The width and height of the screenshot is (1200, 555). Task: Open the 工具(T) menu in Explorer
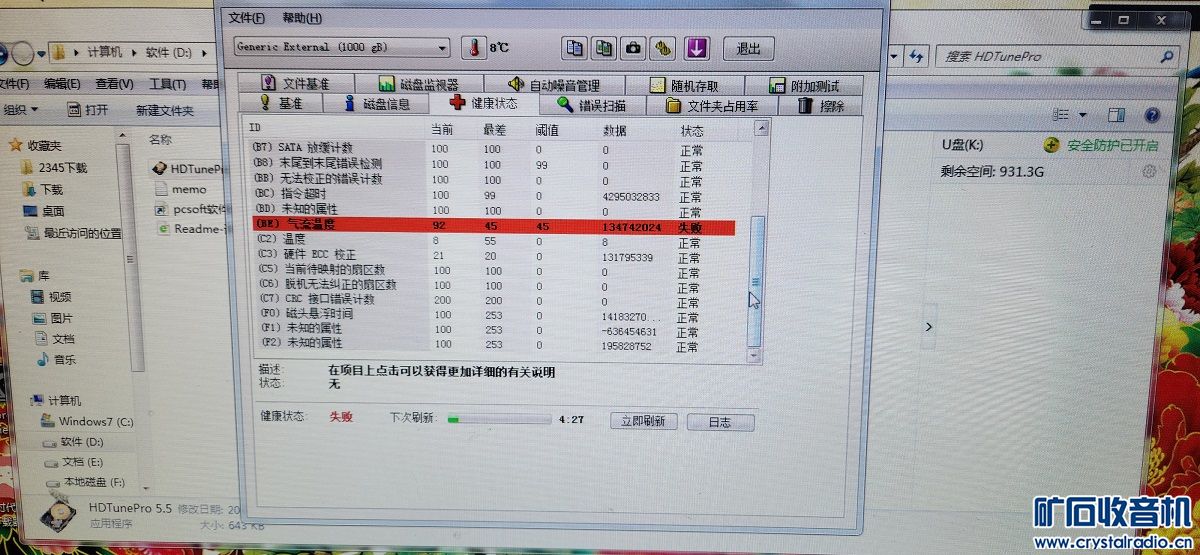(x=168, y=84)
